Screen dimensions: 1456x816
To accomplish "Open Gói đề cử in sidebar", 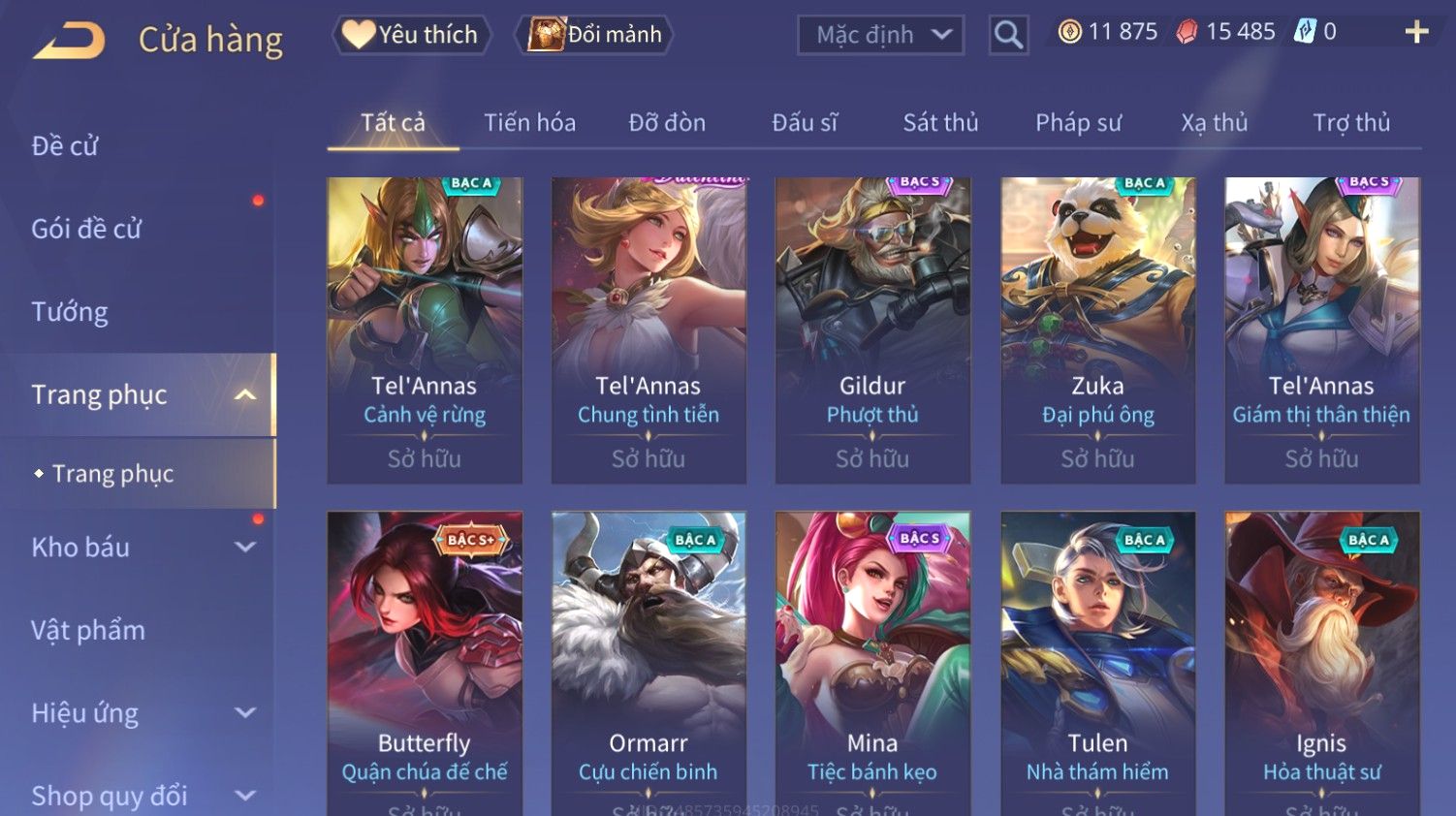I will click(x=86, y=229).
